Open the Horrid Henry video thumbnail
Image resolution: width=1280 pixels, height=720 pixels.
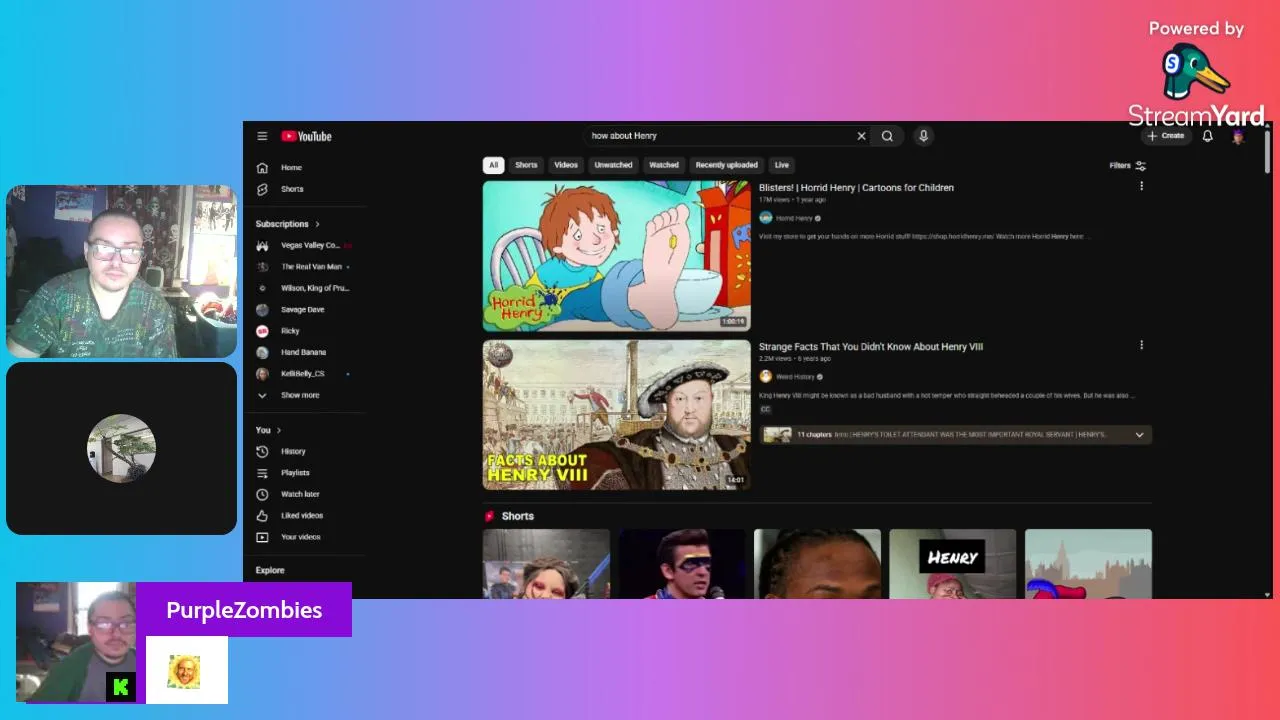616,256
